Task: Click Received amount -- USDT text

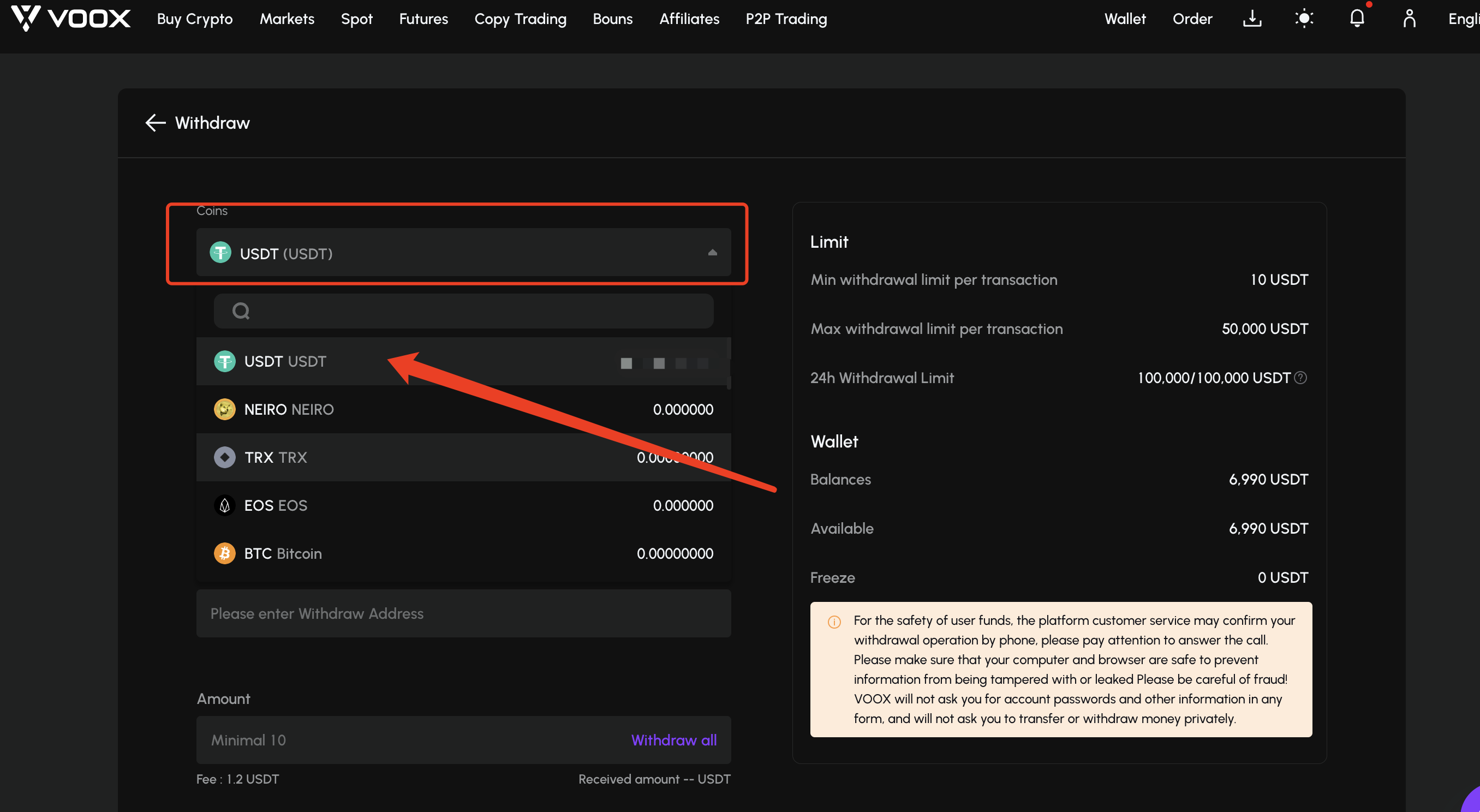Action: pyautogui.click(x=654, y=779)
